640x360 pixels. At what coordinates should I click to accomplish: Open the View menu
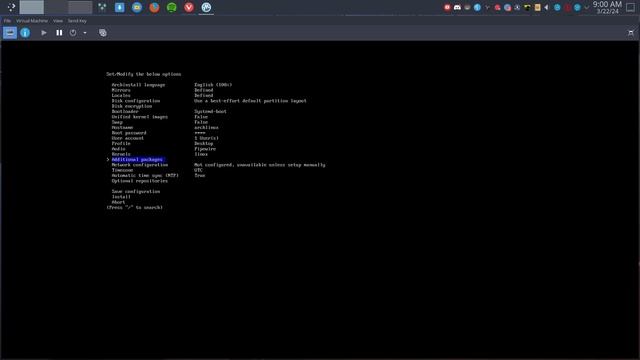tap(58, 20)
